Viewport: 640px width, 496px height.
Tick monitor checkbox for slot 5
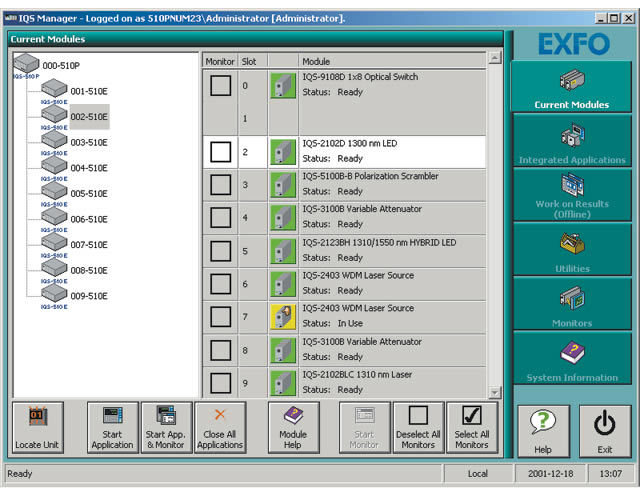220,251
